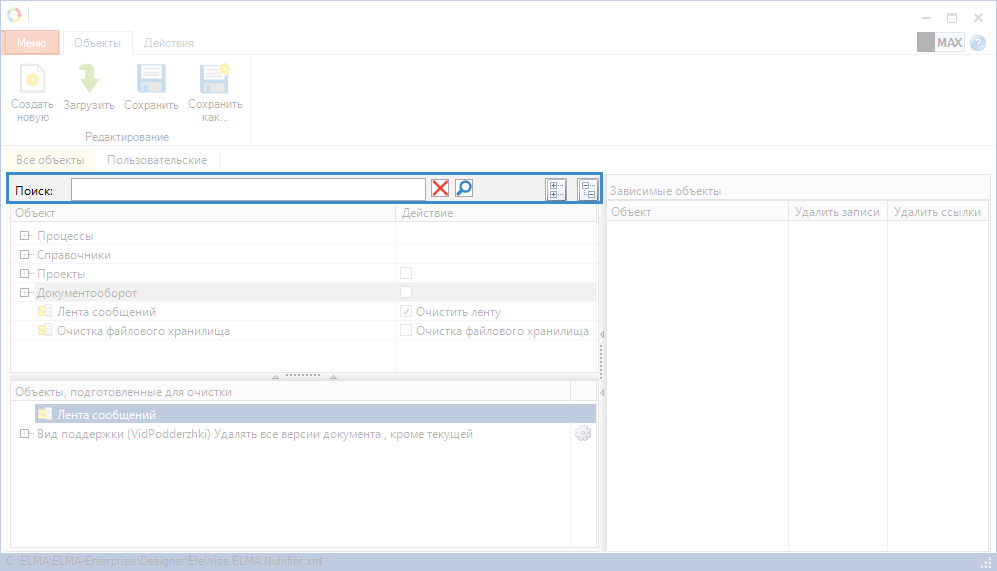
Task: Run search with the magnifier icon
Action: [x=464, y=188]
